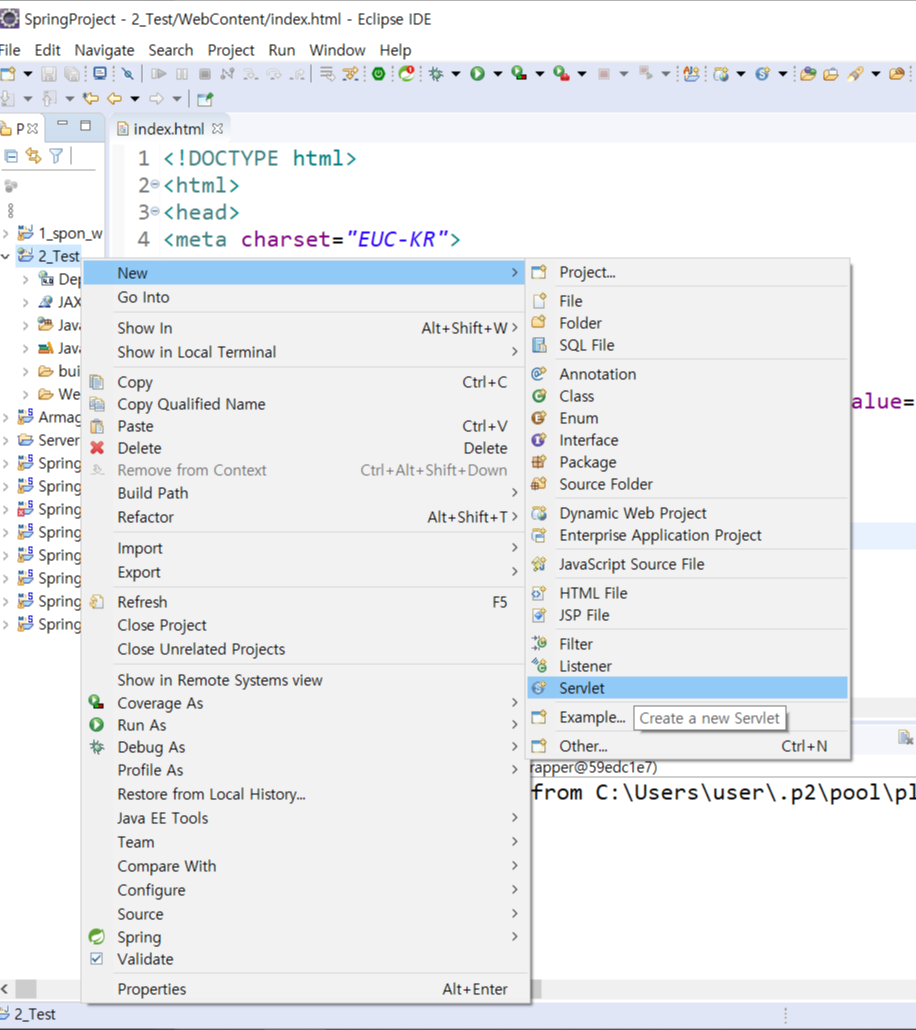Expand the 1_spon_w project node

(x=6, y=233)
